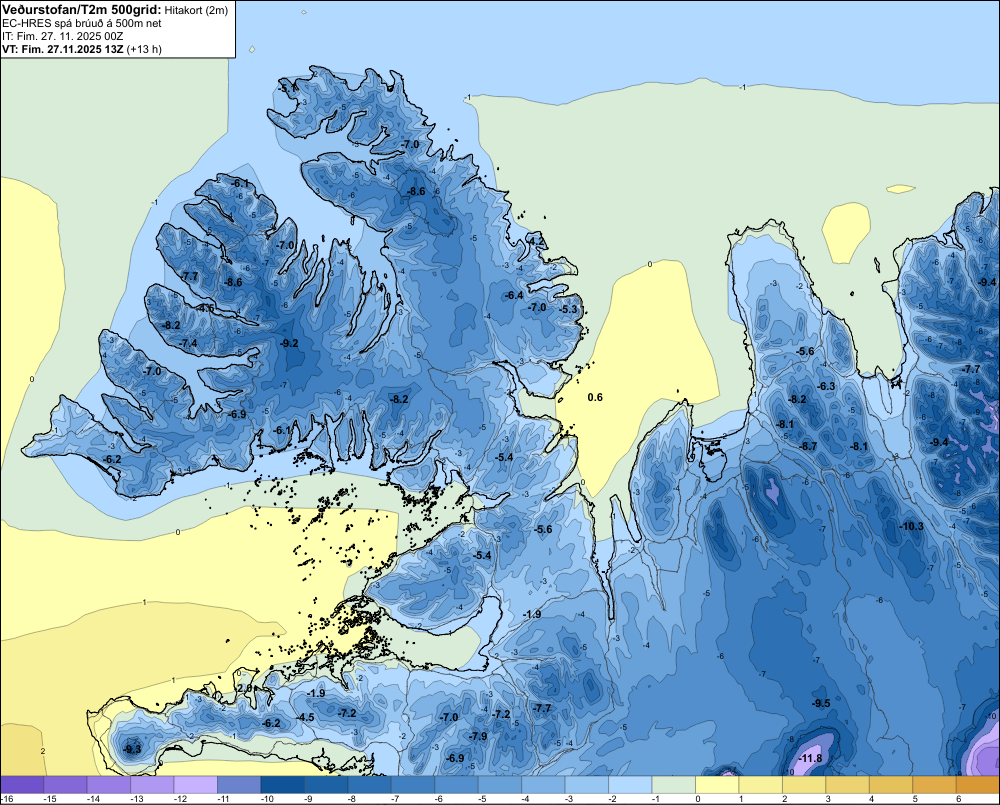Click the -7.4 temperature label
Screen dimensions: 1000x805
coord(188,343)
